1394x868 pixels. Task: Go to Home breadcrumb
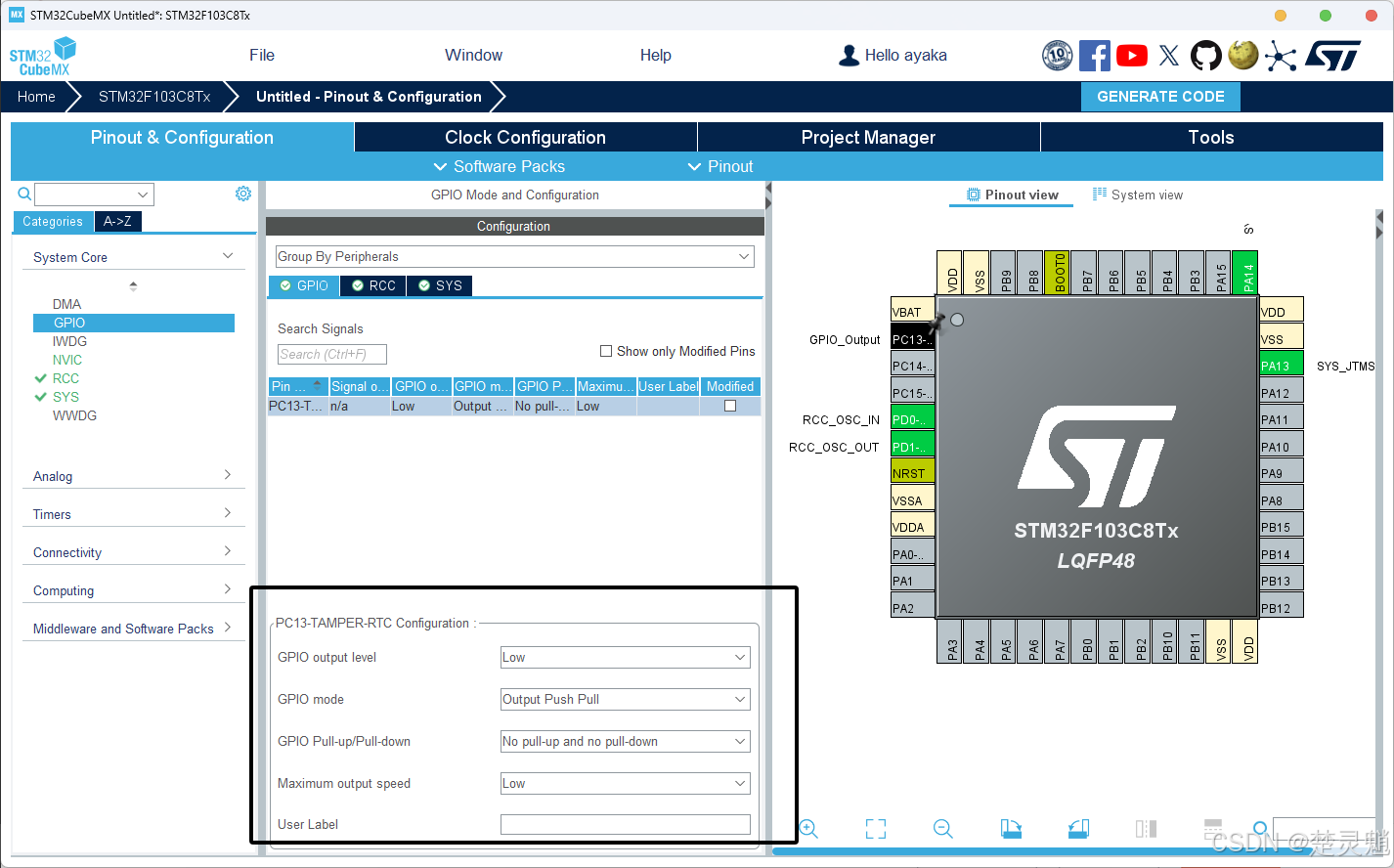point(36,97)
